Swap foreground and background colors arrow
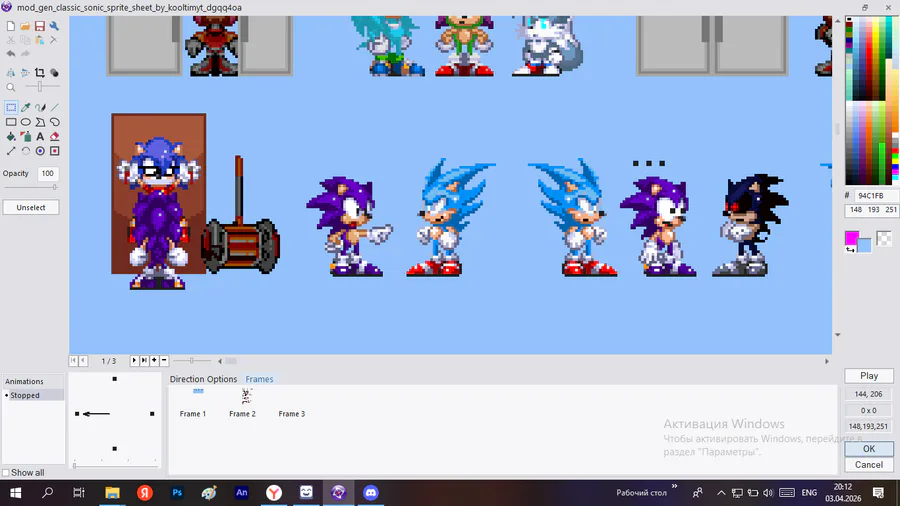The image size is (900, 506). click(849, 249)
